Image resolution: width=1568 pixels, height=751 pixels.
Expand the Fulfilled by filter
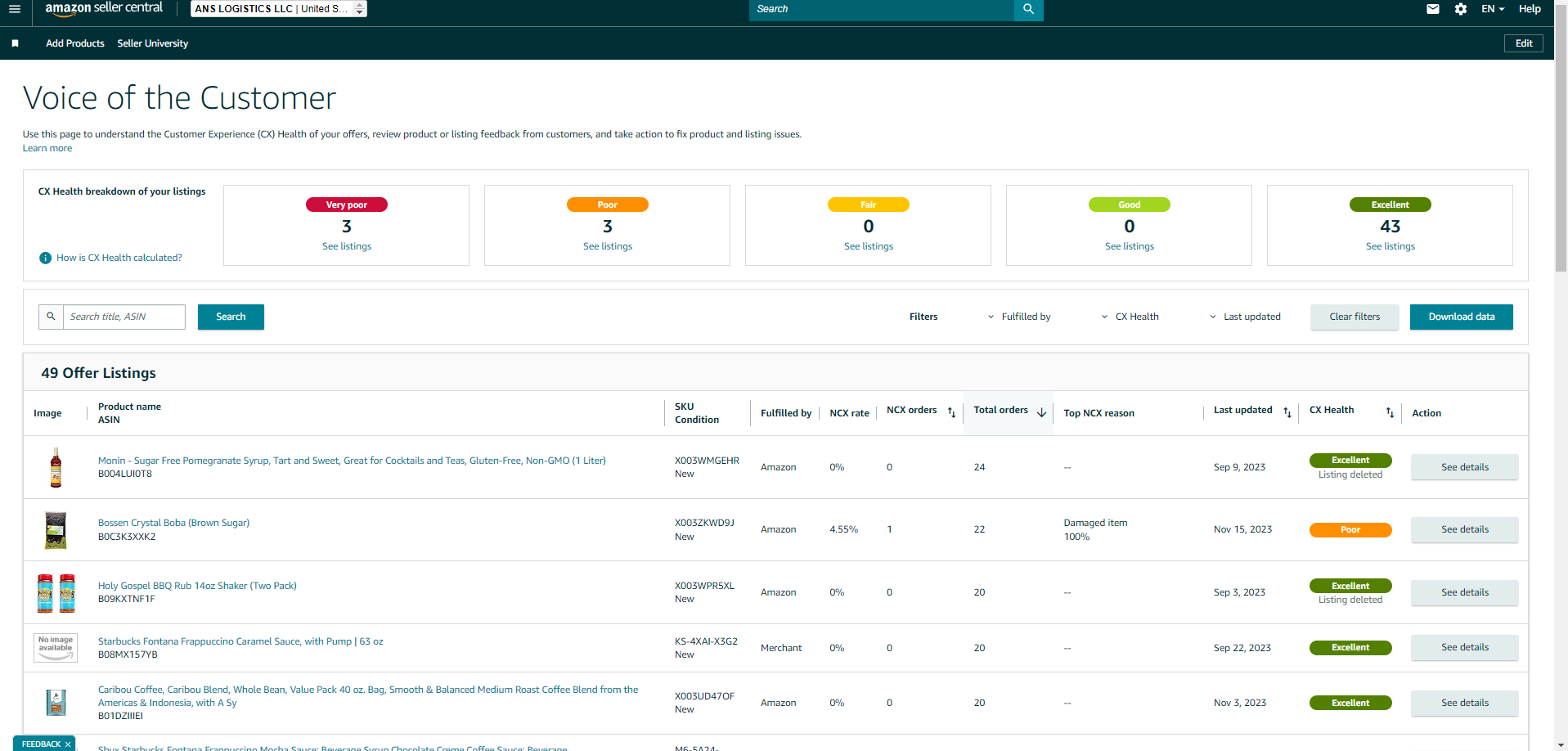(1019, 317)
